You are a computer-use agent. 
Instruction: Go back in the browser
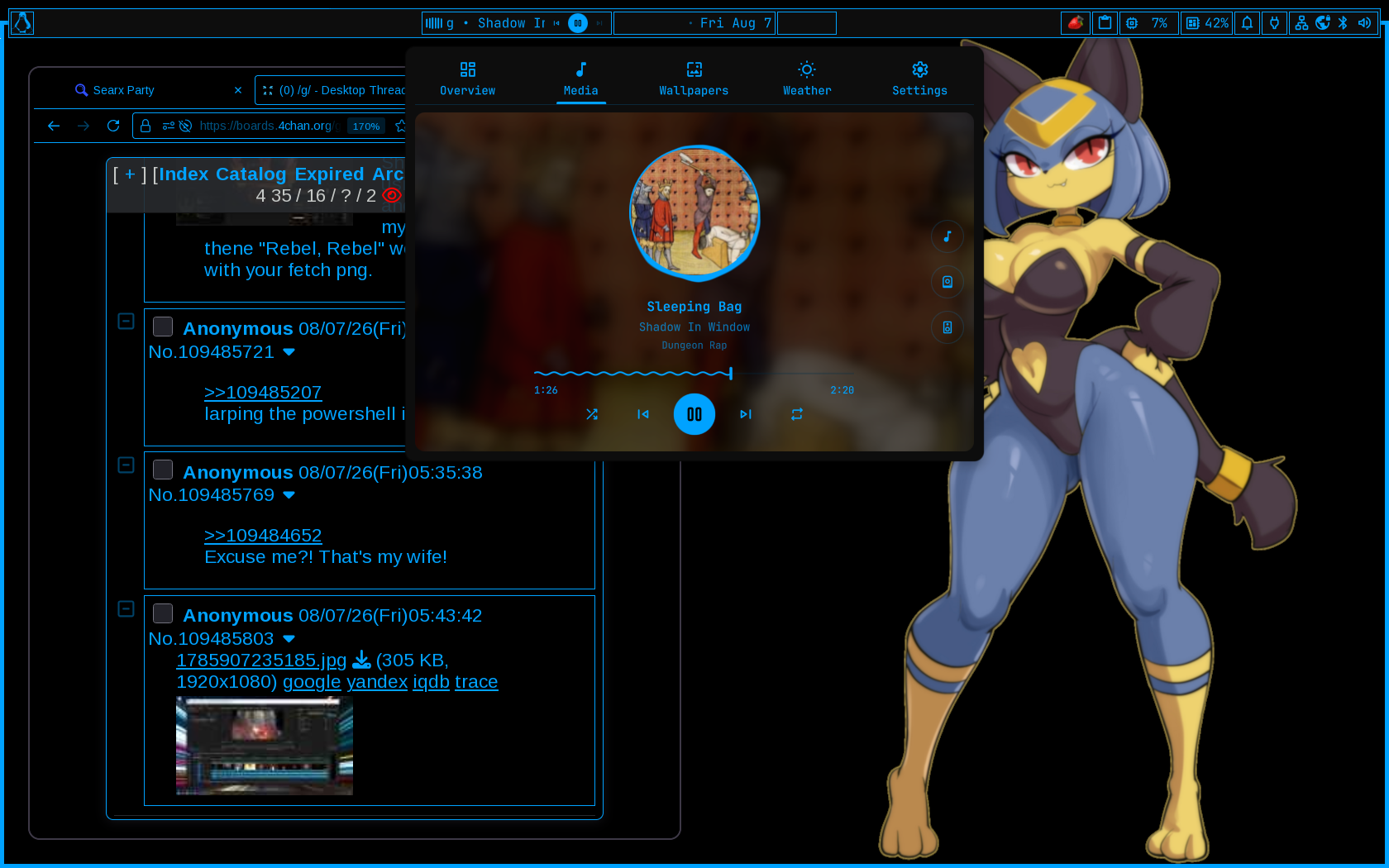point(54,126)
